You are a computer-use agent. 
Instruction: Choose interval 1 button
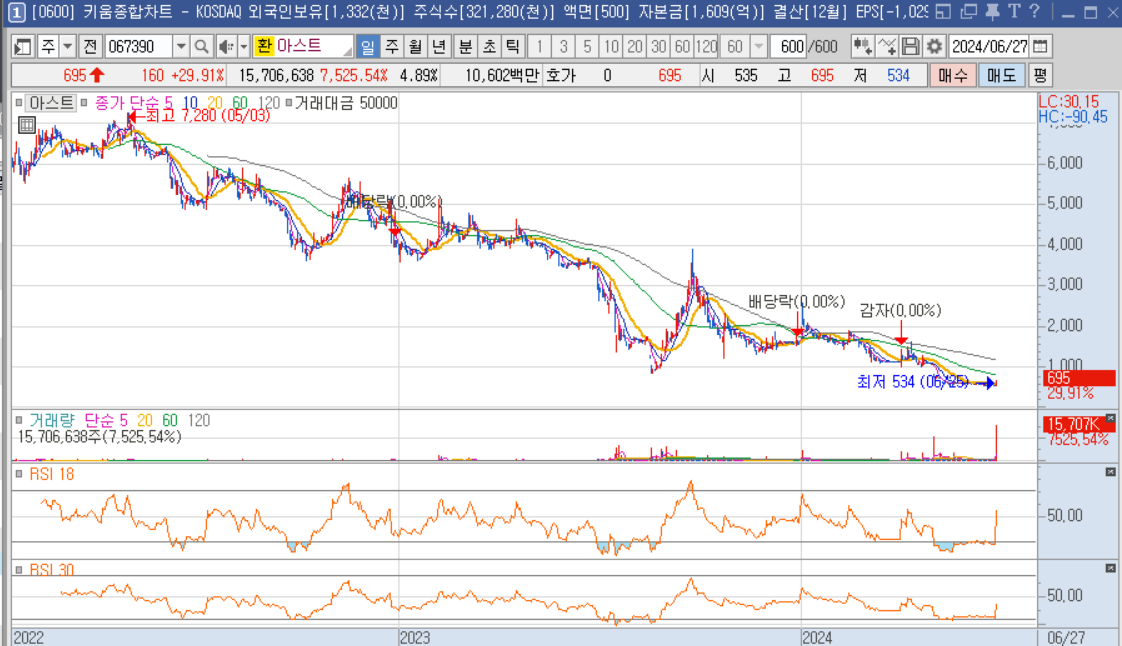point(540,47)
